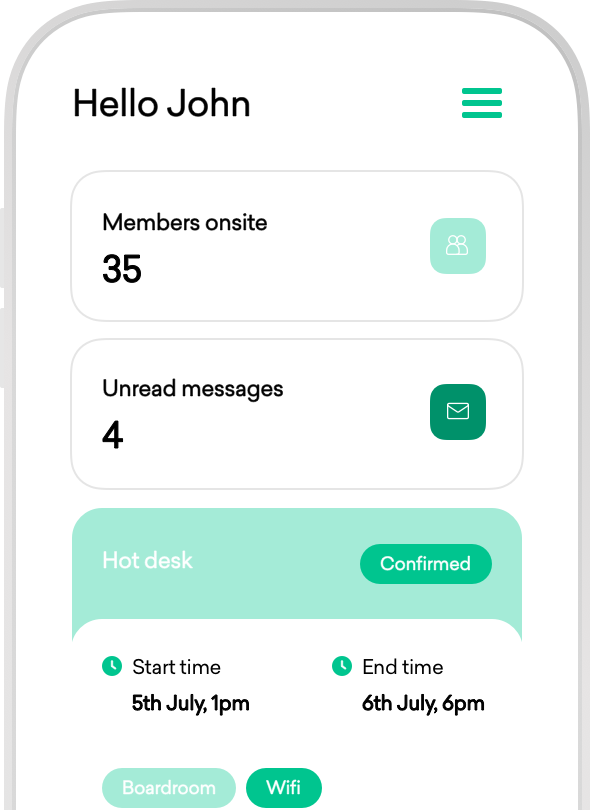The width and height of the screenshot is (590, 810).
Task: Select the 35 members count
Action: click(x=122, y=269)
